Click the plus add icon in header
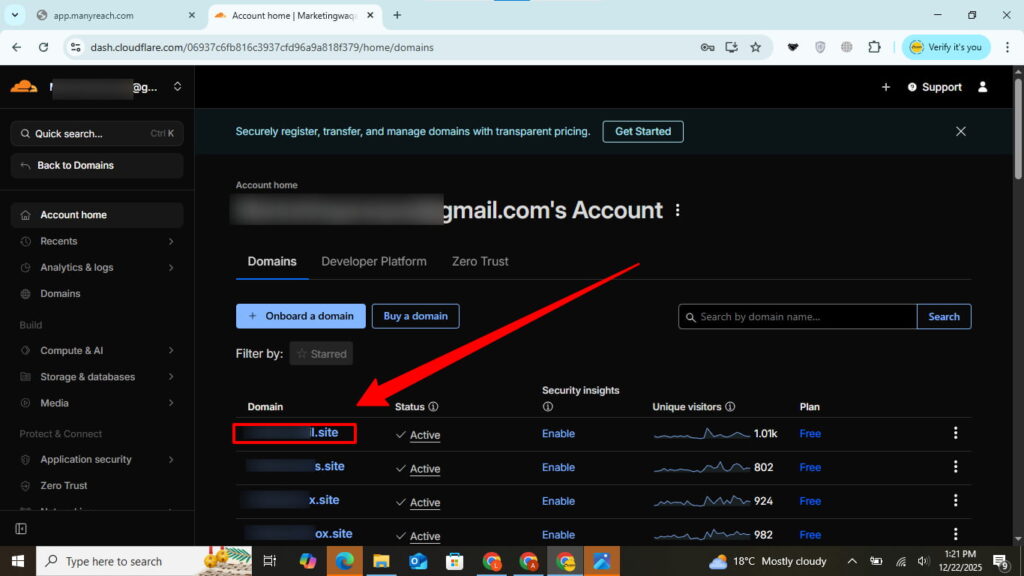The image size is (1024, 576). (885, 87)
